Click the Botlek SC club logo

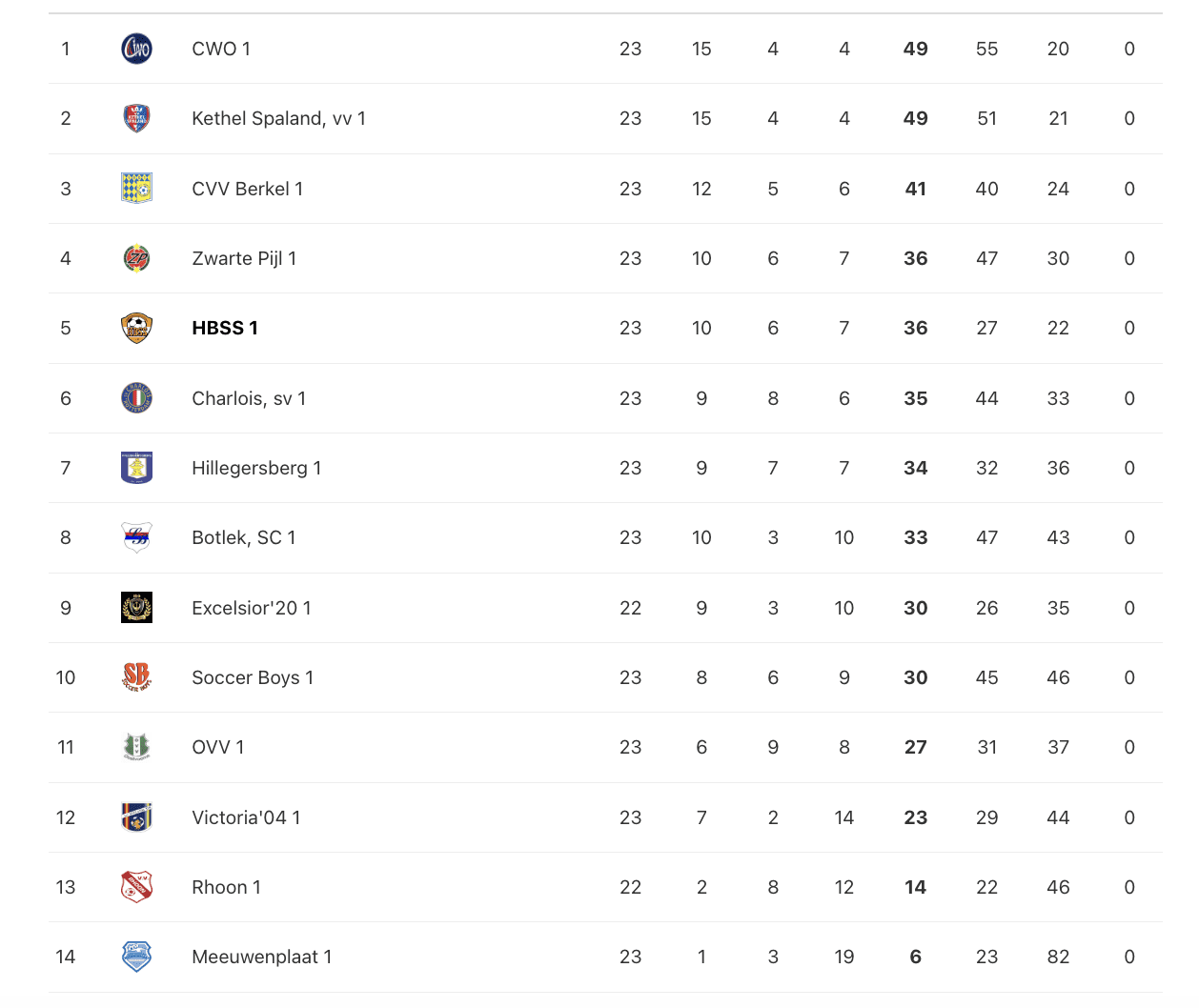(x=136, y=537)
